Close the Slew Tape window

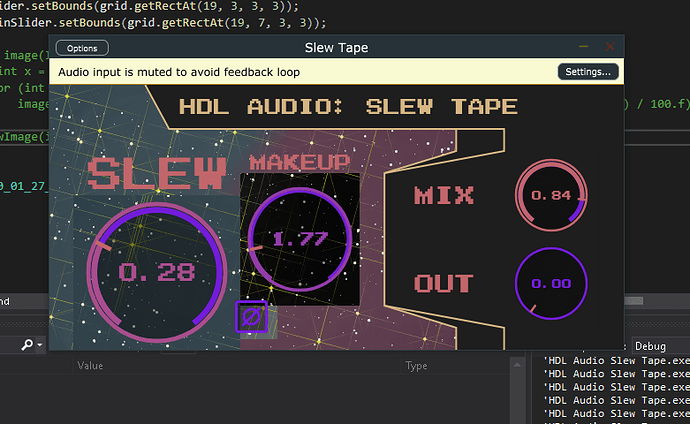click(x=609, y=47)
